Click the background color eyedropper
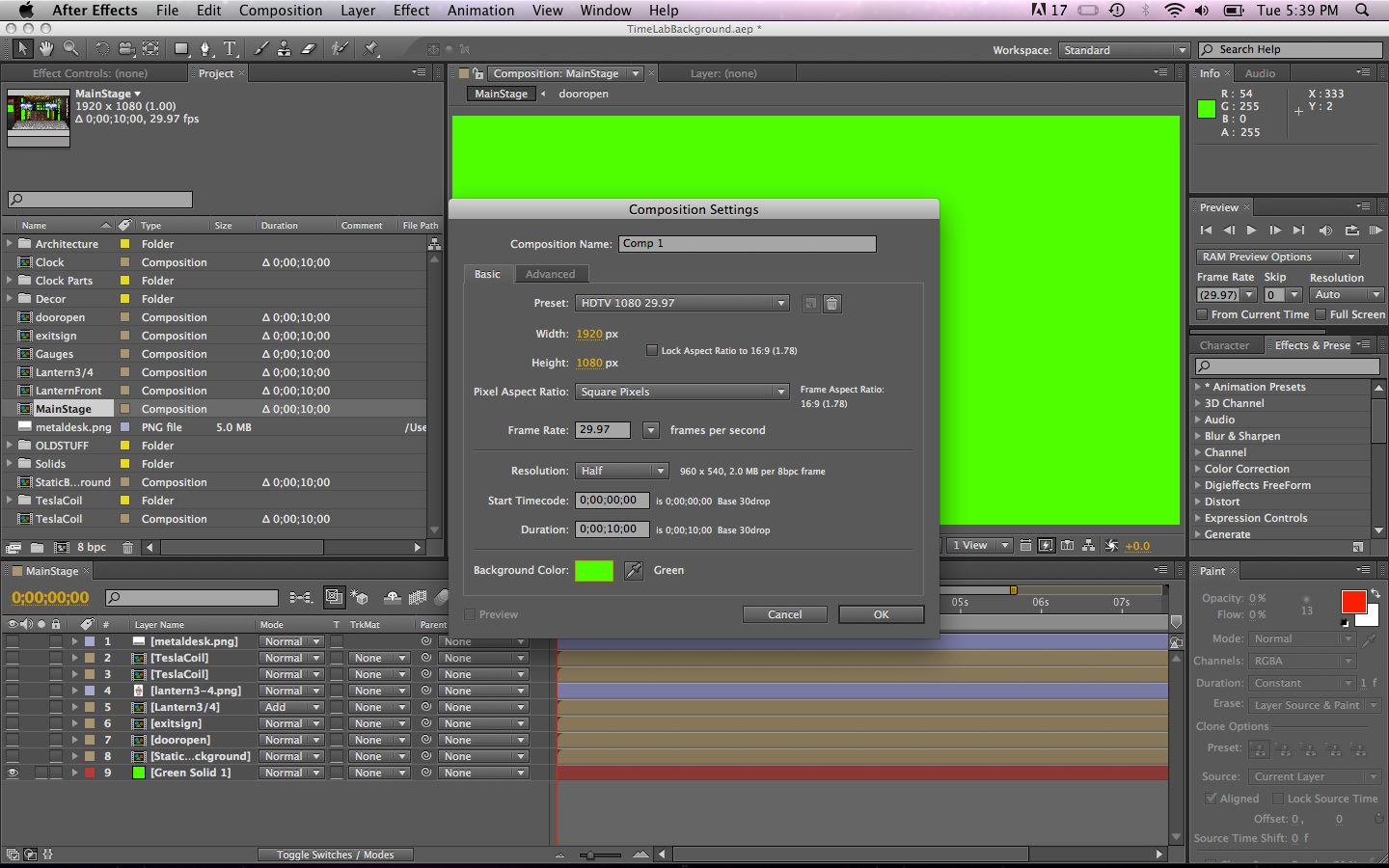This screenshot has width=1389, height=868. point(634,571)
